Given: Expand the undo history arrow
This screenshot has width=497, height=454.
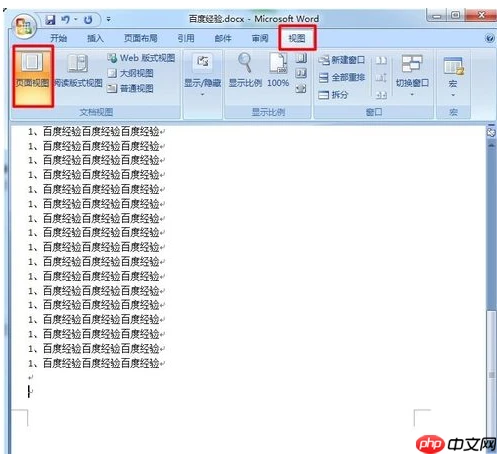Looking at the screenshot, I should [76, 20].
